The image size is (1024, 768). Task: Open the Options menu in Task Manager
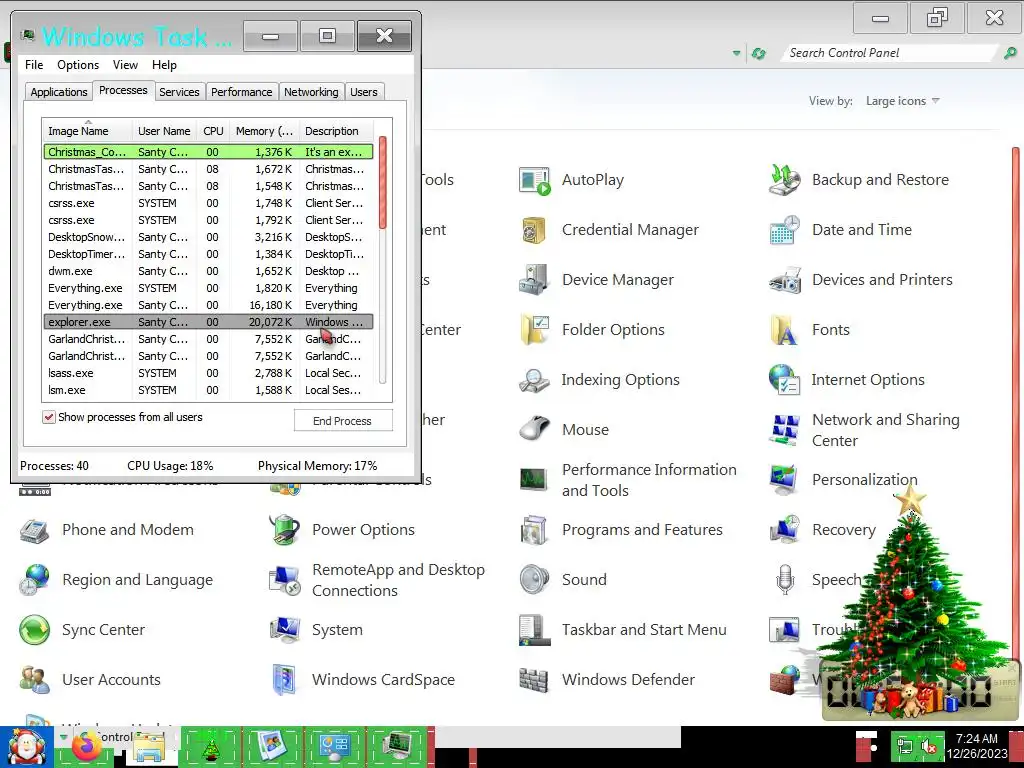click(78, 65)
